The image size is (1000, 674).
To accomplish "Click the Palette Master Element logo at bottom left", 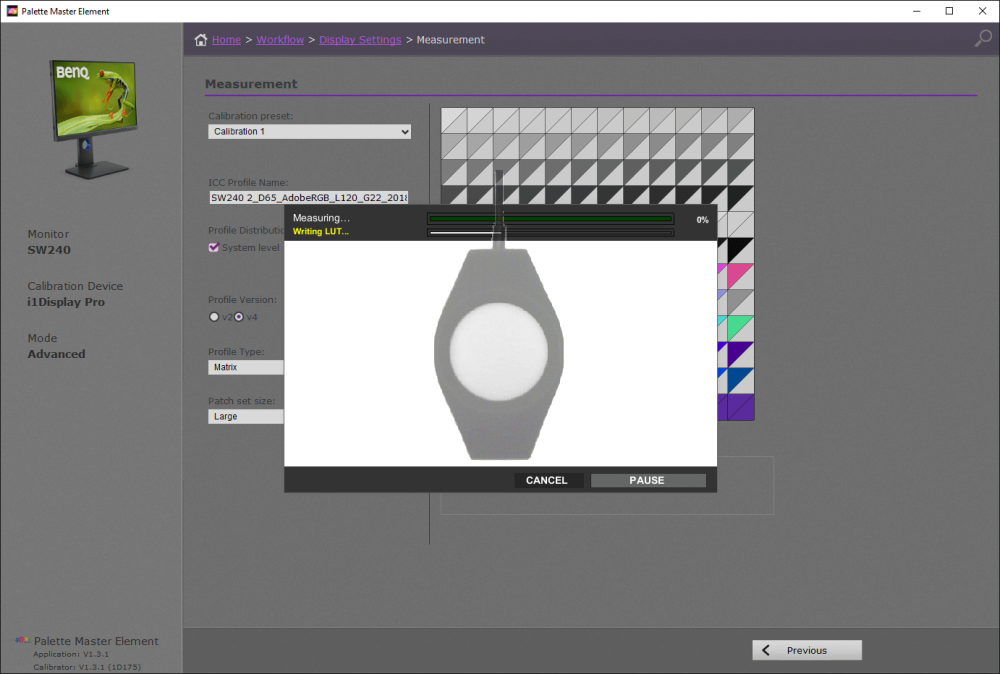I will [x=22, y=640].
